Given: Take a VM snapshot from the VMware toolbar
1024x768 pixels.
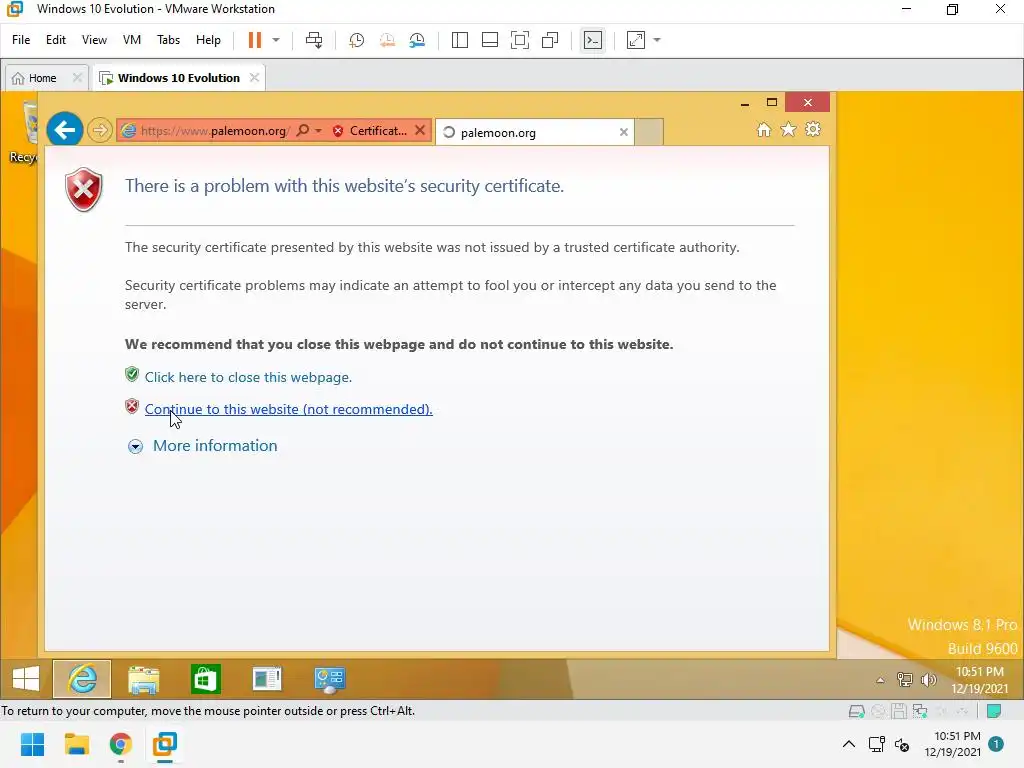Looking at the screenshot, I should [357, 40].
